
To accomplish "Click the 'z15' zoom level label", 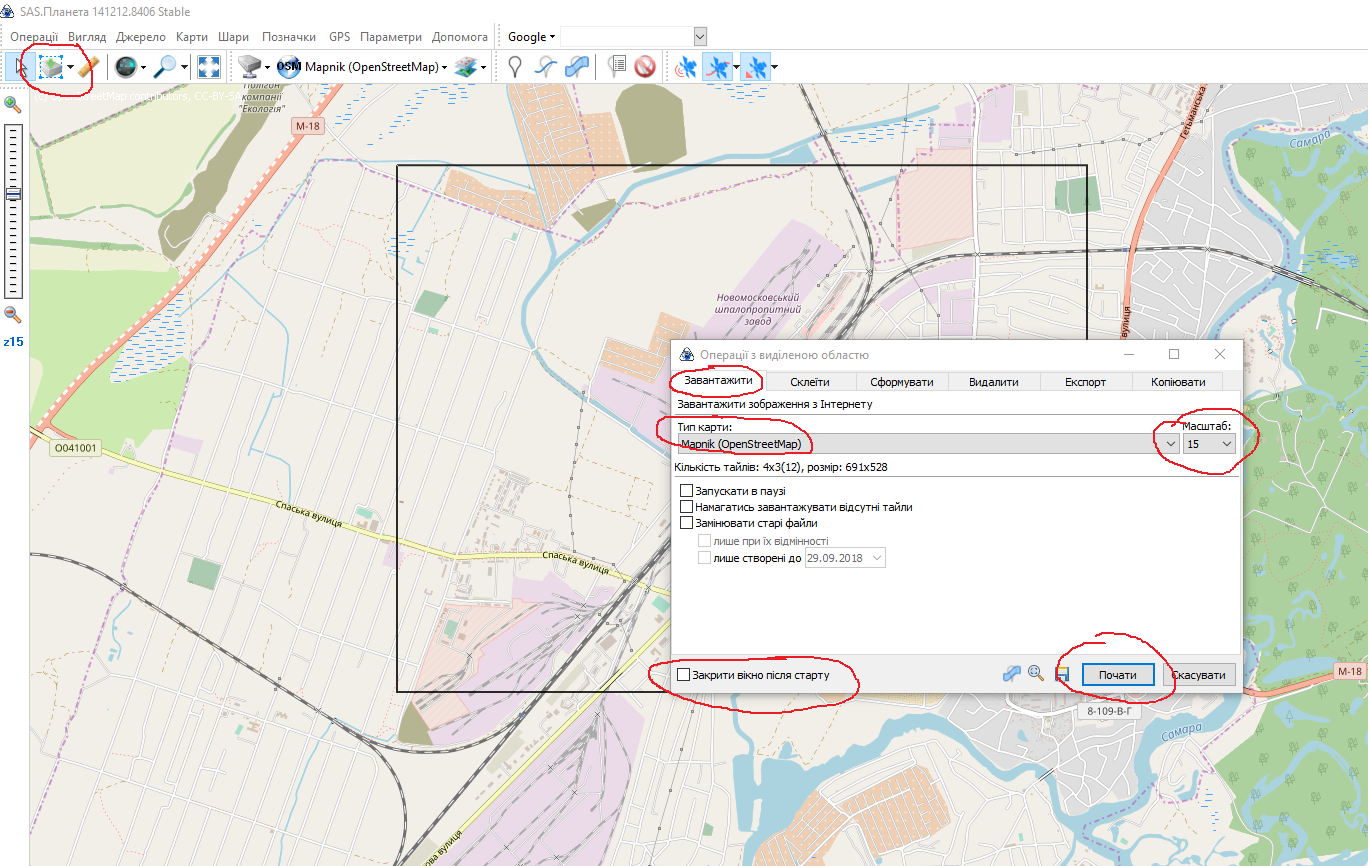I will click(13, 342).
